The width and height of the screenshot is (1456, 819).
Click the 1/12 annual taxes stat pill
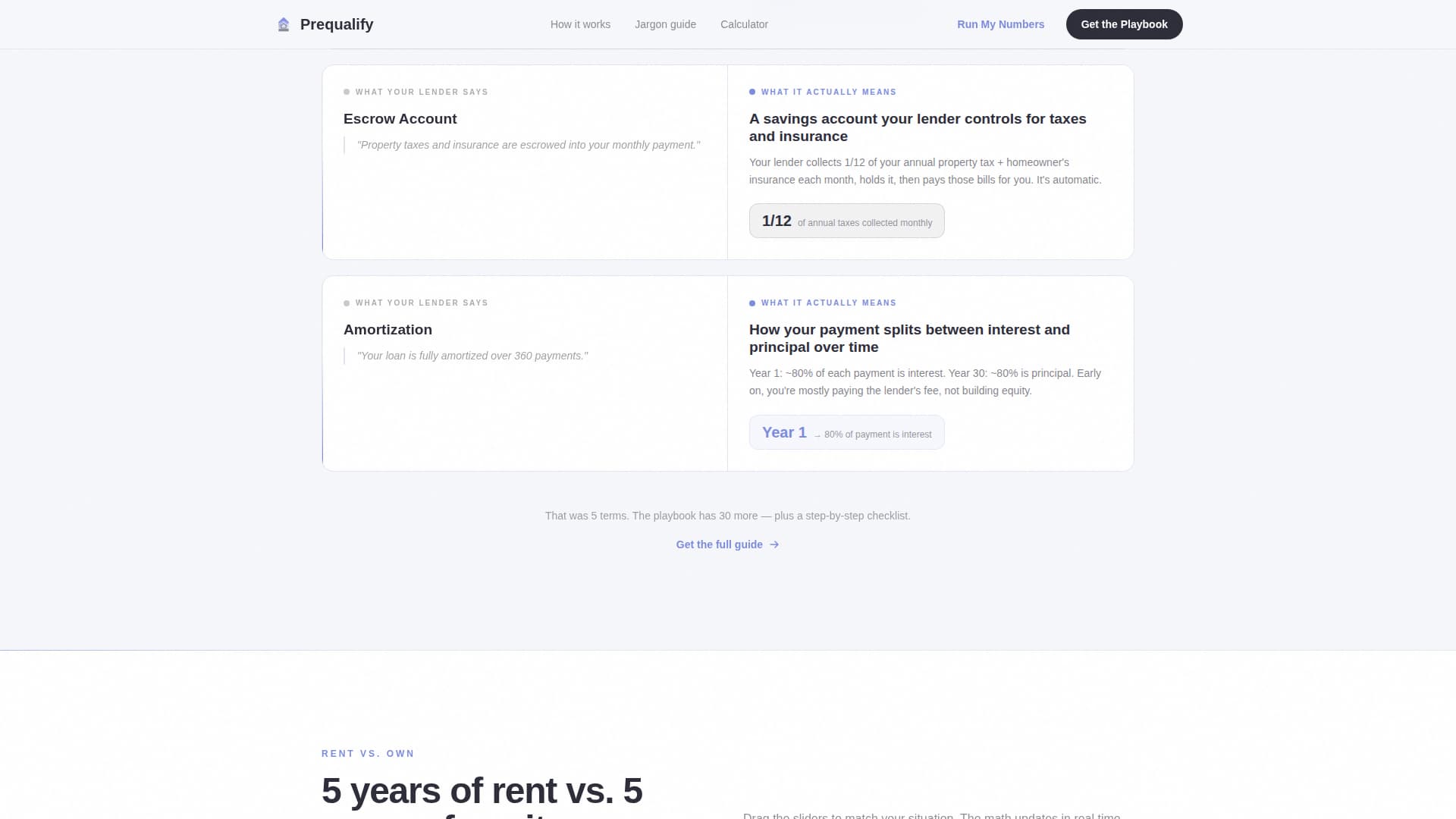pos(846,221)
